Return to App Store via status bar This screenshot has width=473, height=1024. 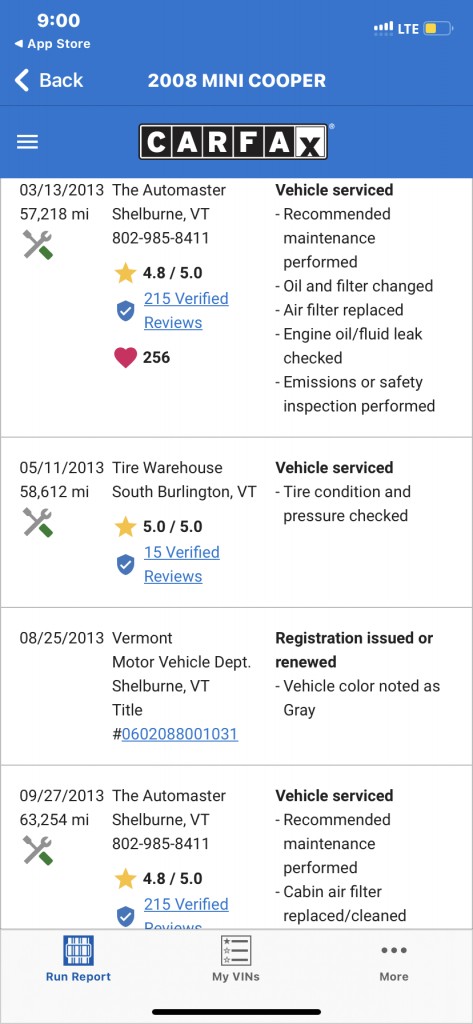[x=52, y=44]
